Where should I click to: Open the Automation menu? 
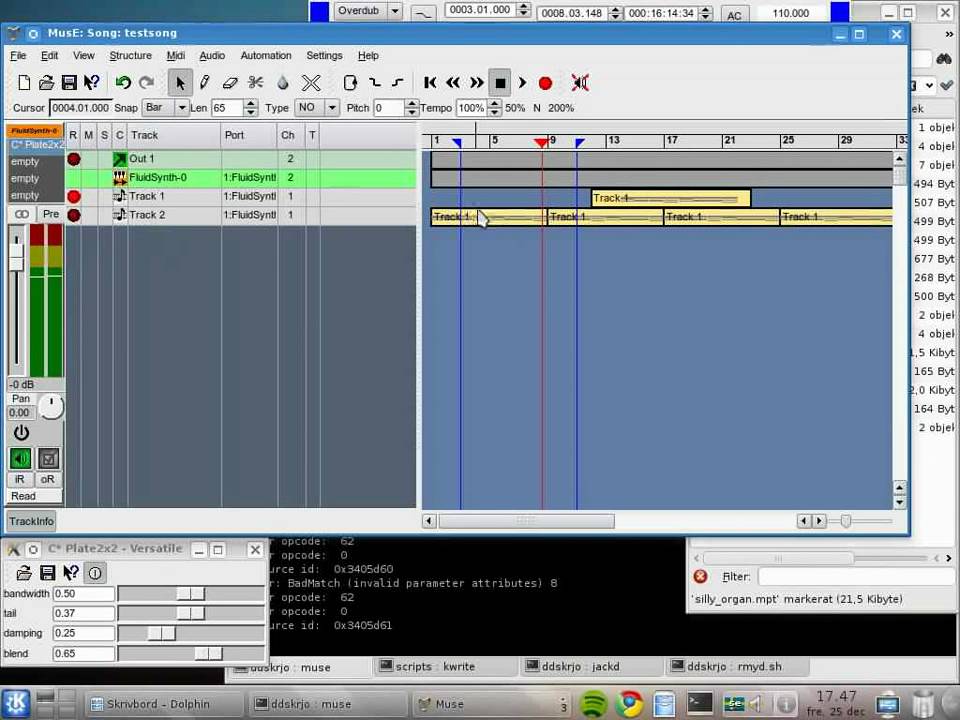point(266,56)
